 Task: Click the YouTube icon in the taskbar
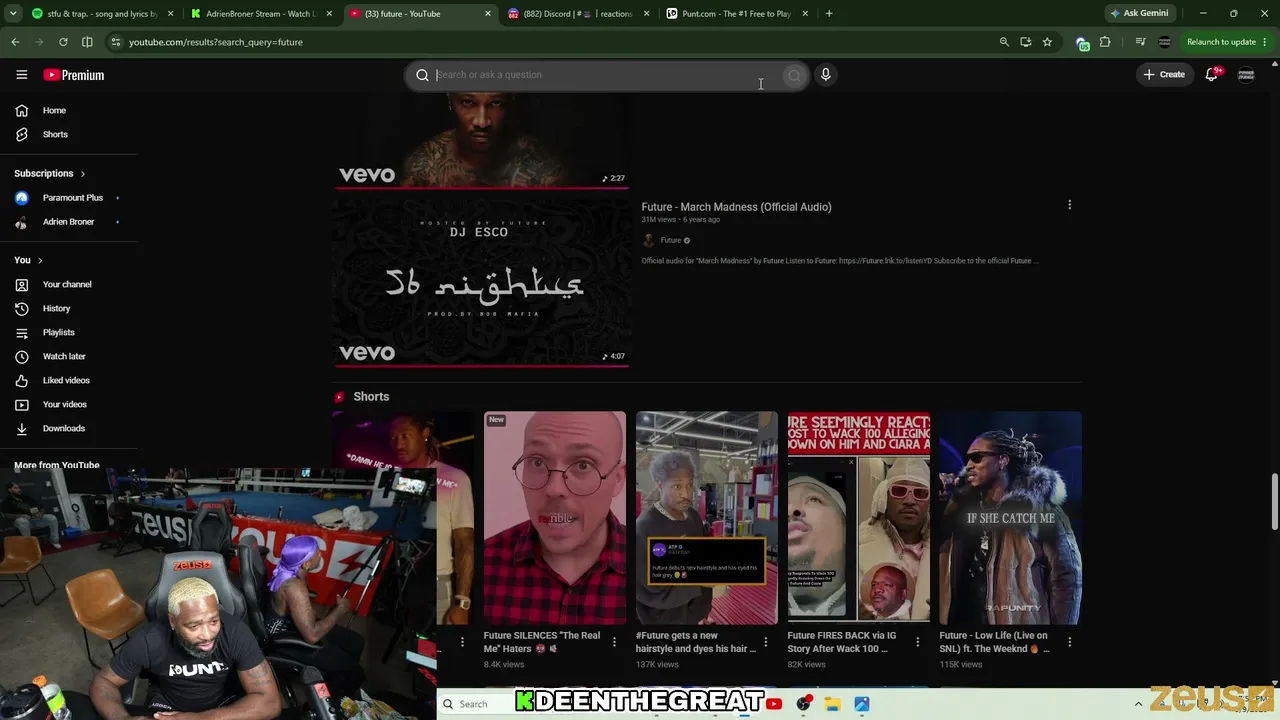(x=774, y=704)
